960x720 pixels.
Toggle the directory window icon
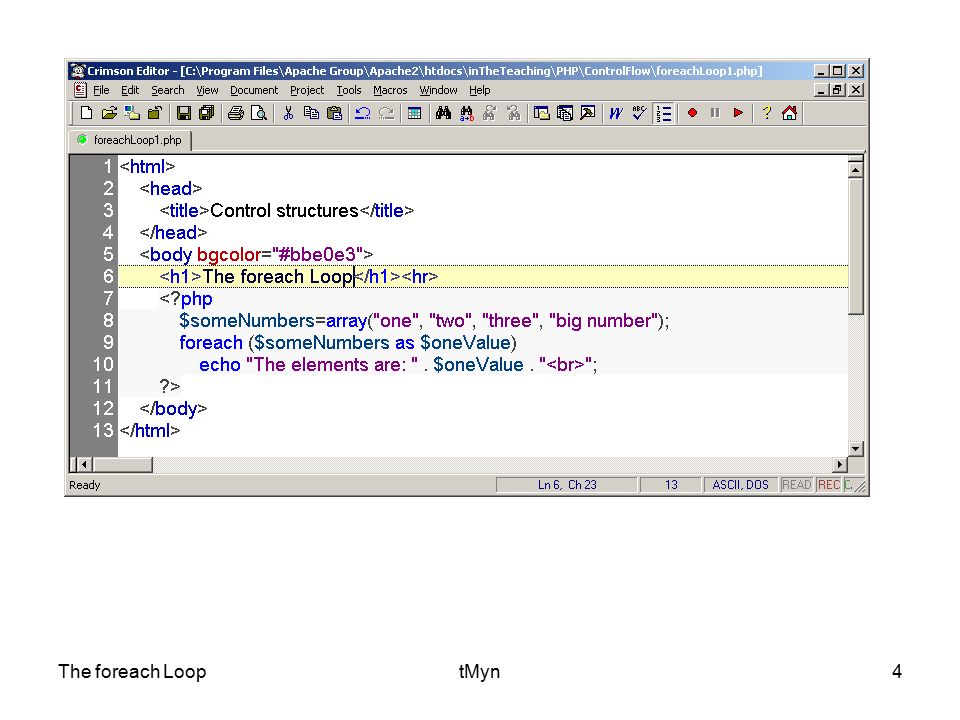click(x=541, y=113)
